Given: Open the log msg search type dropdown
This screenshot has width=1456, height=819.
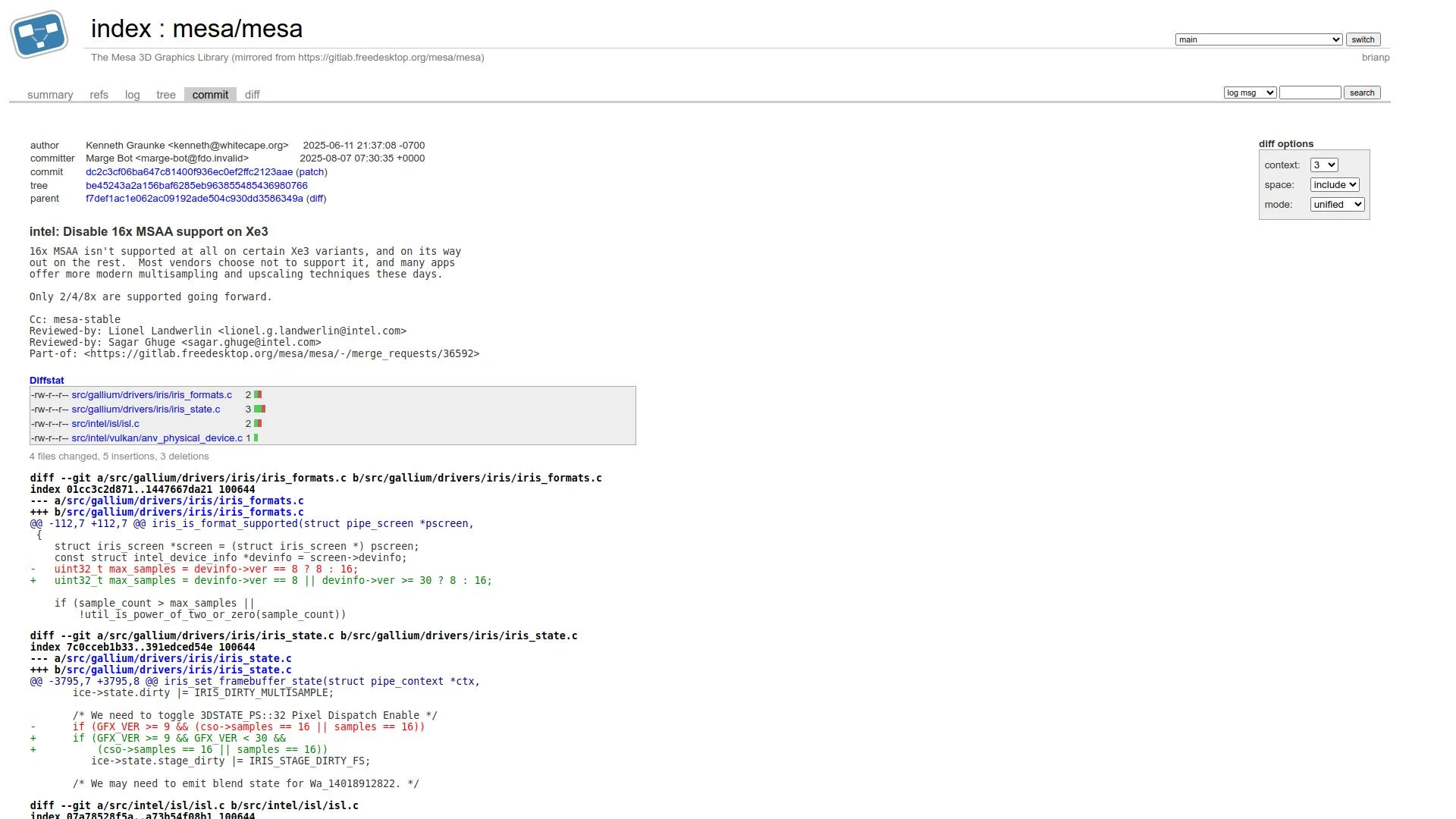Looking at the screenshot, I should [1249, 93].
